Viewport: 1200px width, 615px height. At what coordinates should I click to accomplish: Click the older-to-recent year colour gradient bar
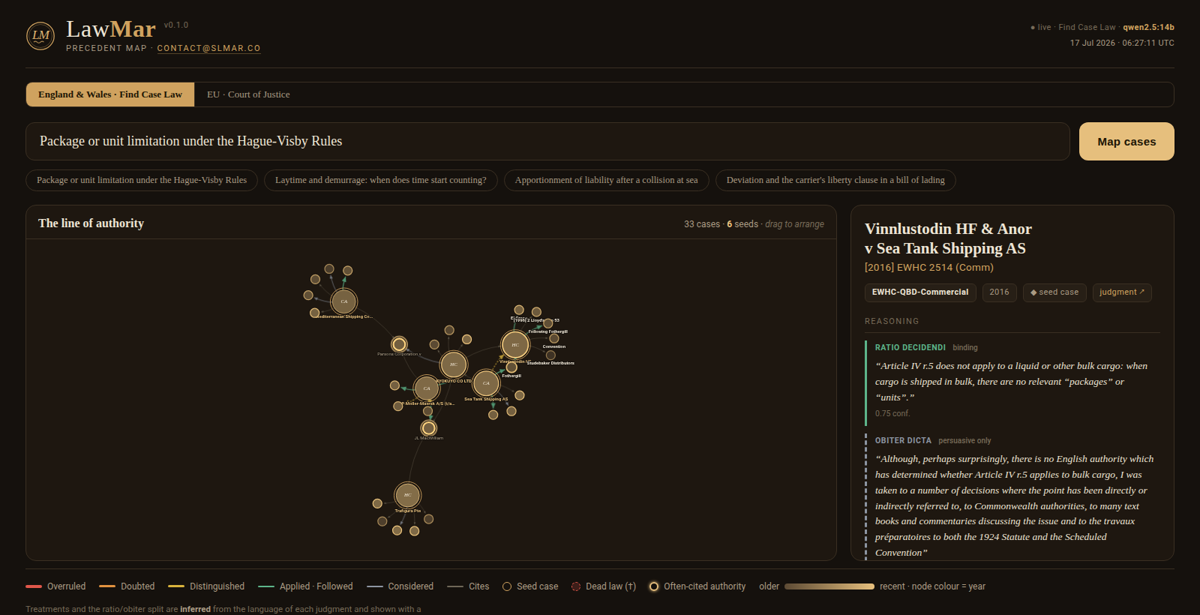[829, 586]
